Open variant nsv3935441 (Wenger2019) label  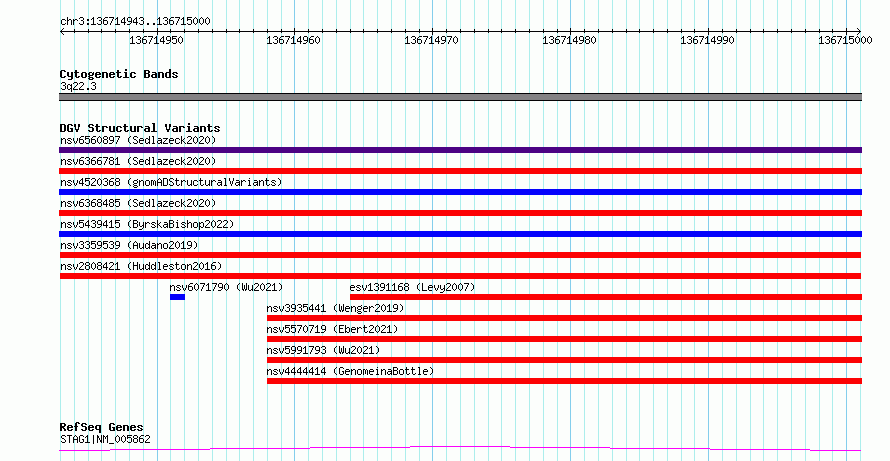tap(335, 308)
